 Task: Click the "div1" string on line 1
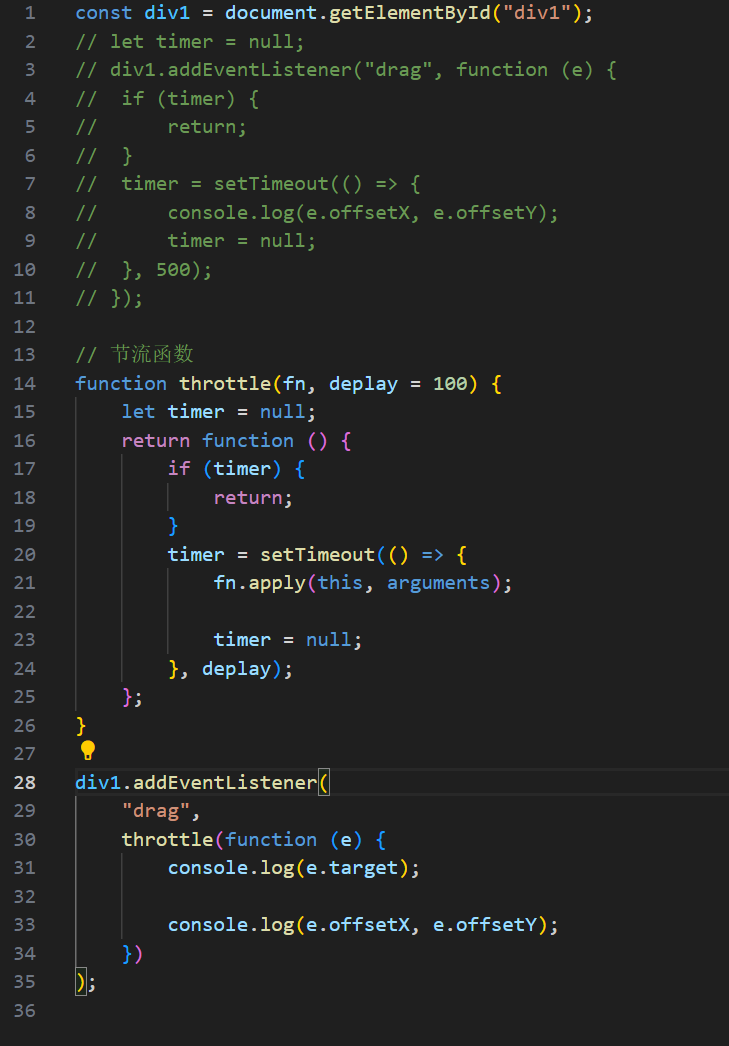tap(537, 13)
